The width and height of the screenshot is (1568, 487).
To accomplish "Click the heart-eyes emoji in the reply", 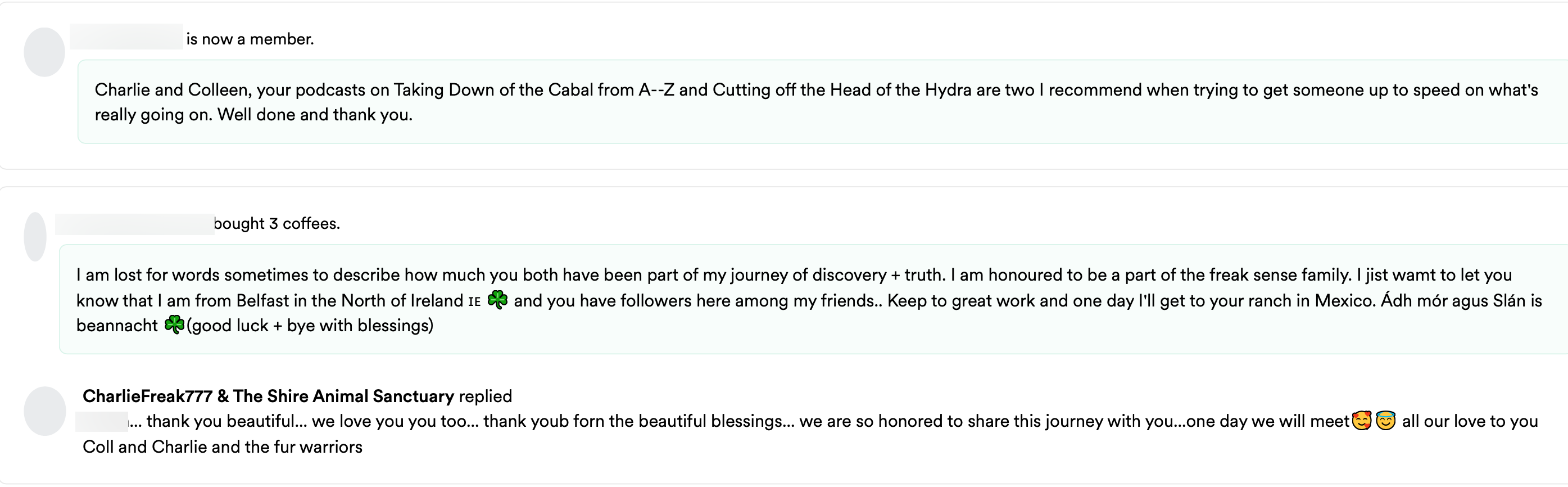I will pyautogui.click(x=1362, y=421).
